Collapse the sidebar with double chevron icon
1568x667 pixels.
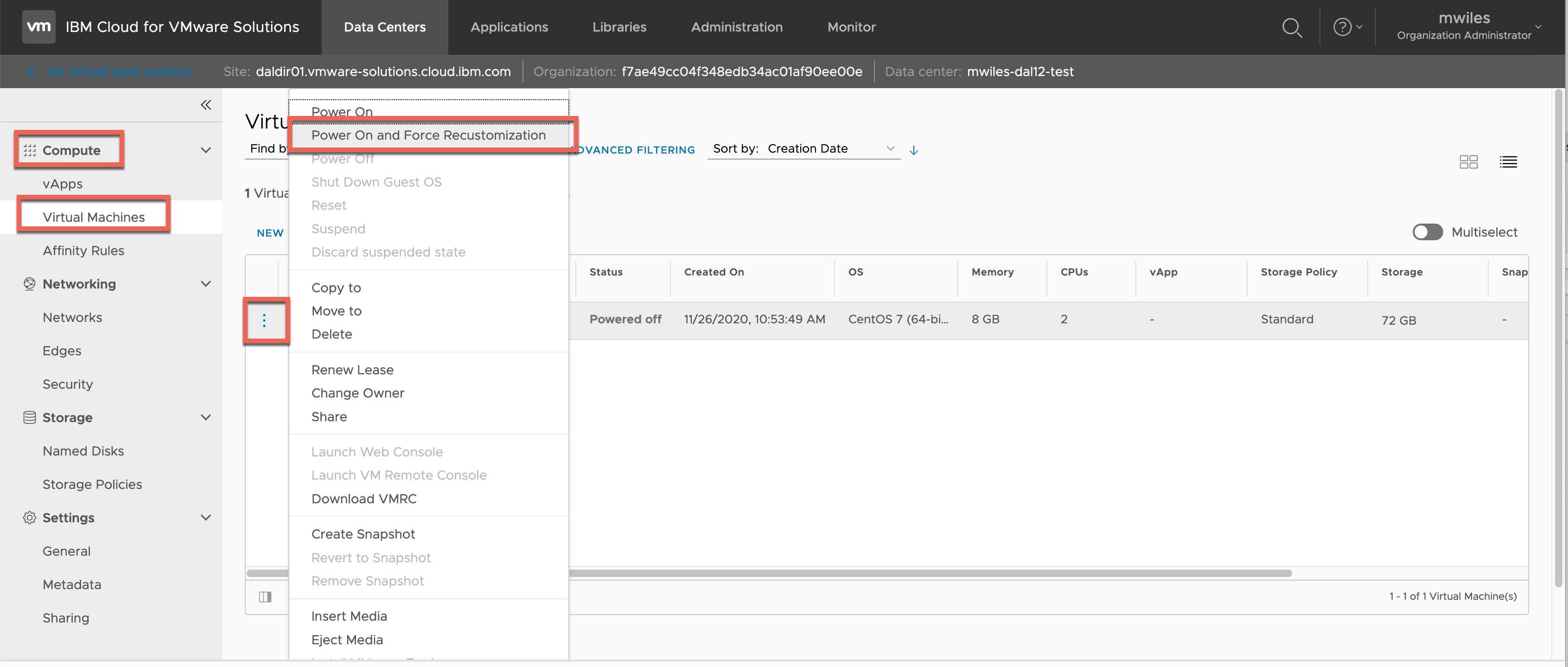[x=206, y=105]
